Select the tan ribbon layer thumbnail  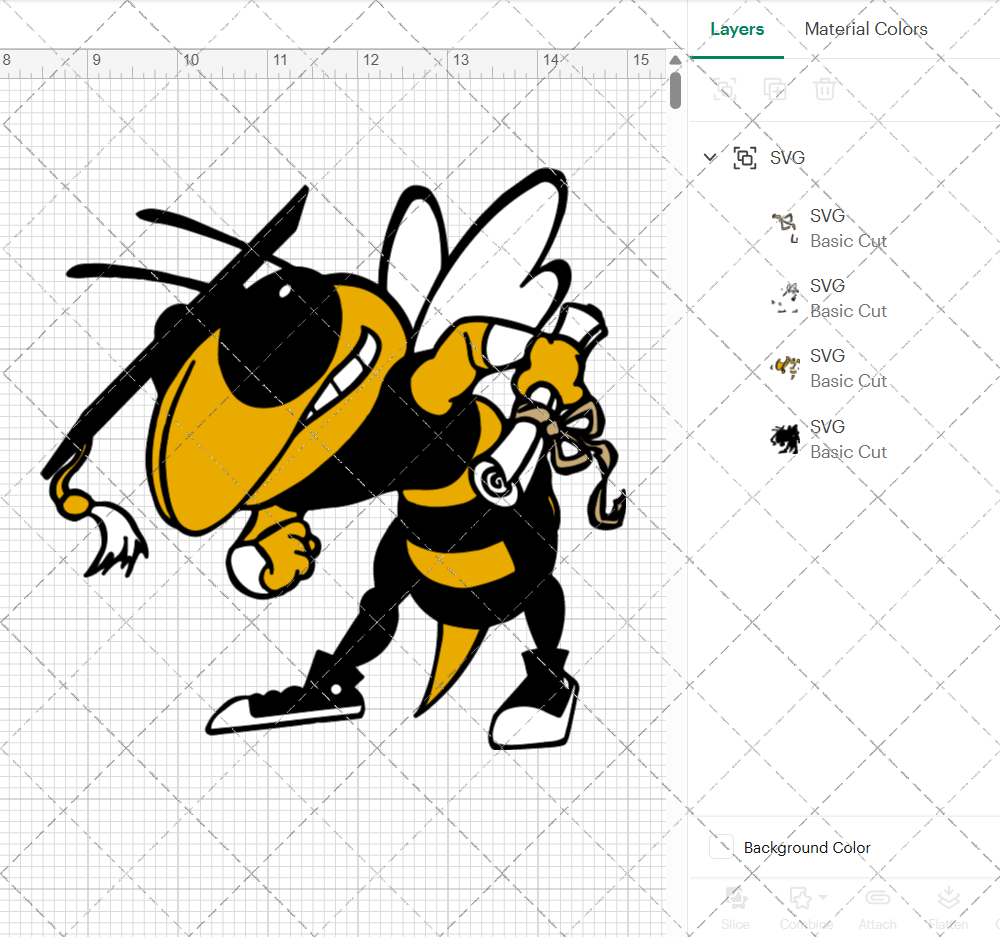[785, 228]
